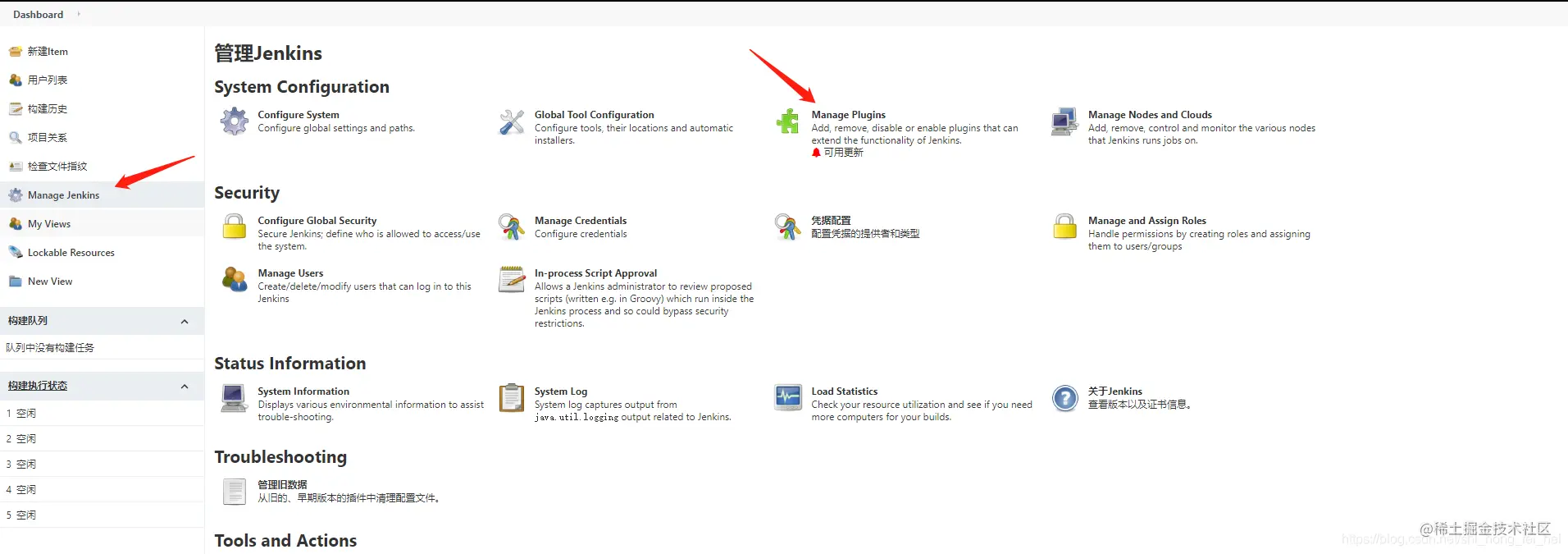Click the 用户列表 sidebar icon
The image size is (1568, 554).
(16, 80)
